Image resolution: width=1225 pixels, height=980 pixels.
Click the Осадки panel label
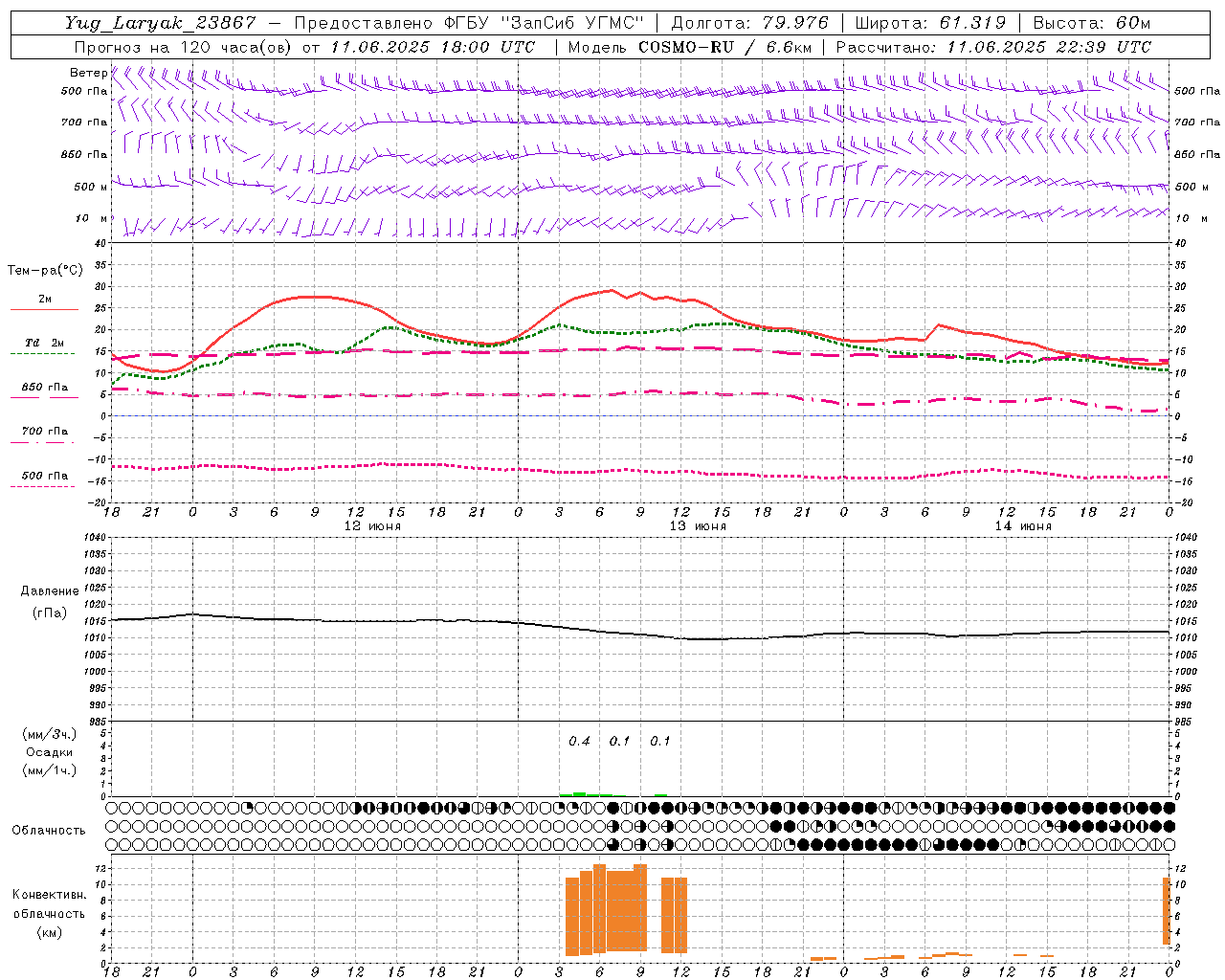[x=50, y=752]
